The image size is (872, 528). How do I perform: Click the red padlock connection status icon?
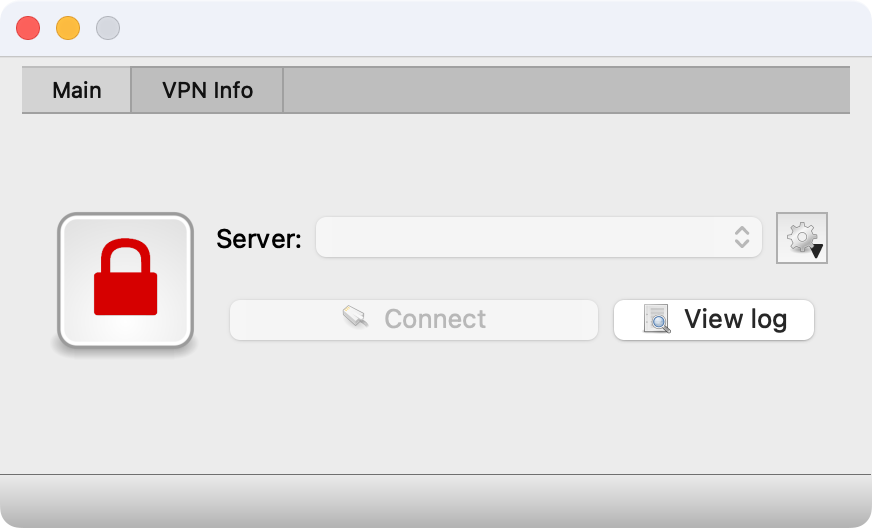pos(126,278)
